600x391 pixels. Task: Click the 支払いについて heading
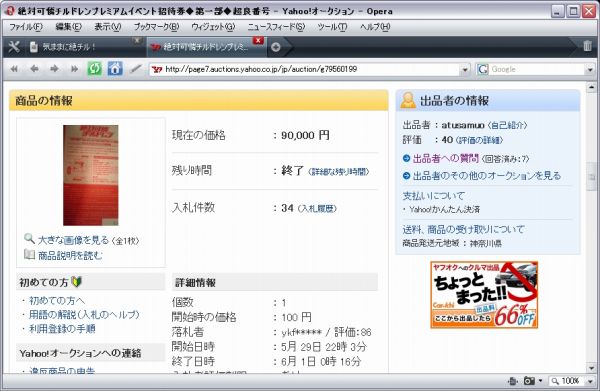(x=434, y=196)
